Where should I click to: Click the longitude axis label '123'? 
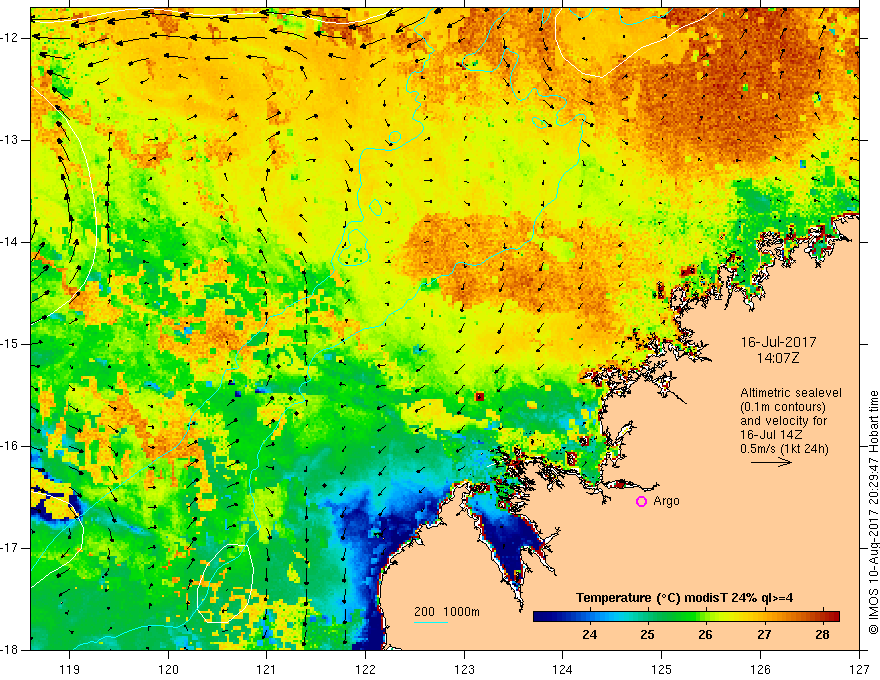coord(464,669)
